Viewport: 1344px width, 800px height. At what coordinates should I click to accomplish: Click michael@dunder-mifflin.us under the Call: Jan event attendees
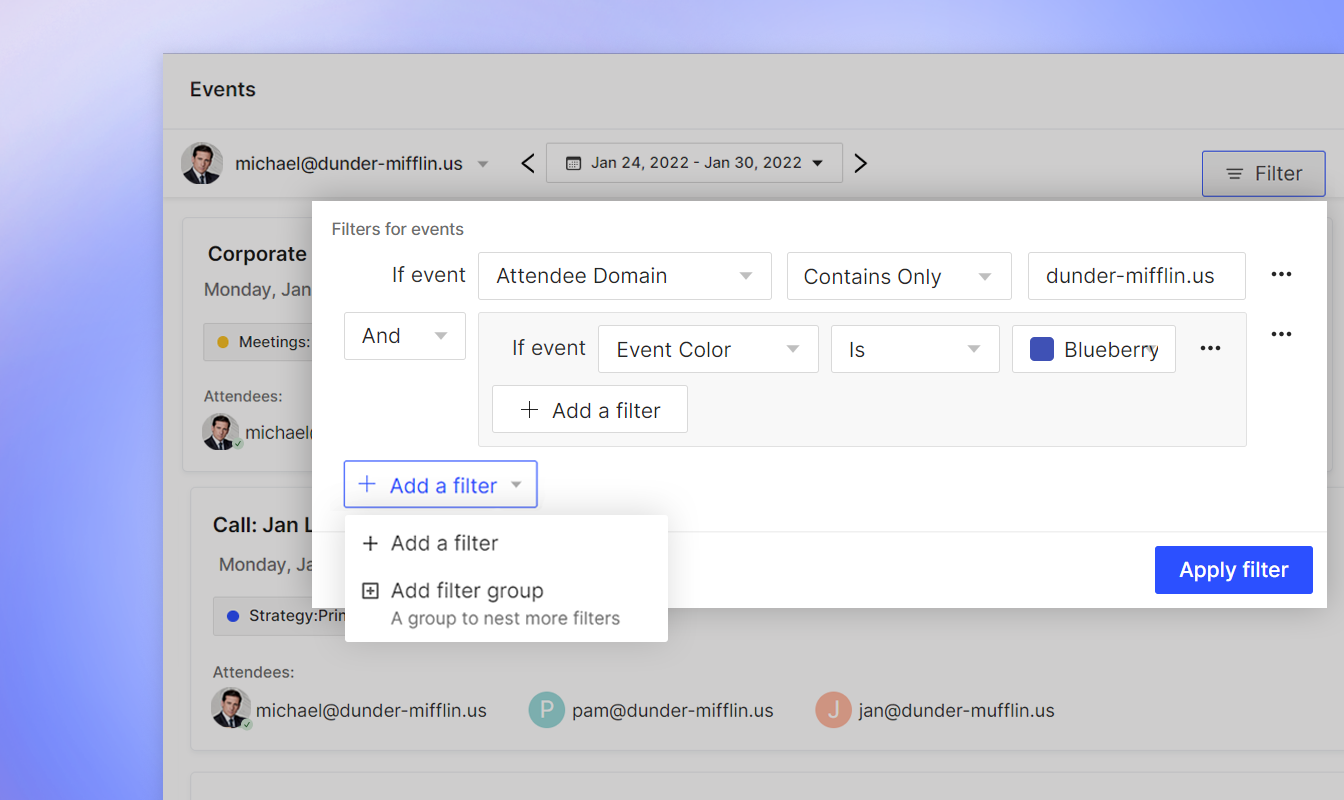click(371, 711)
